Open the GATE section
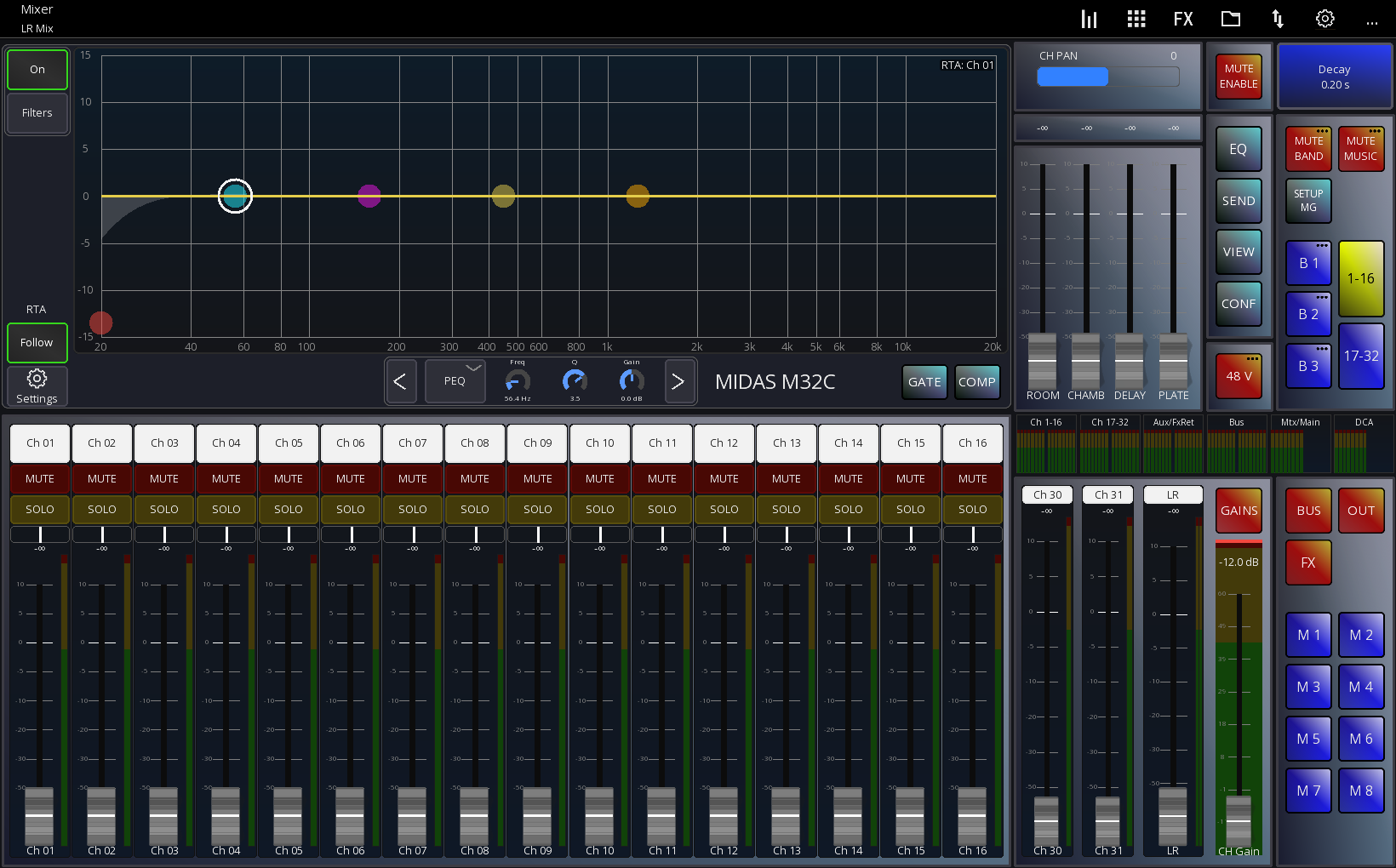This screenshot has width=1396, height=868. 924,382
